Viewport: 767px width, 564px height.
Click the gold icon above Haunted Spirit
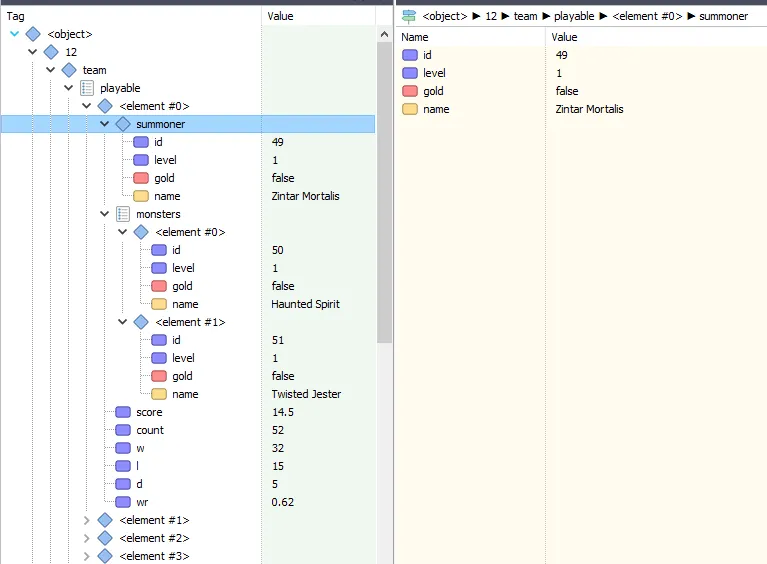click(159, 286)
